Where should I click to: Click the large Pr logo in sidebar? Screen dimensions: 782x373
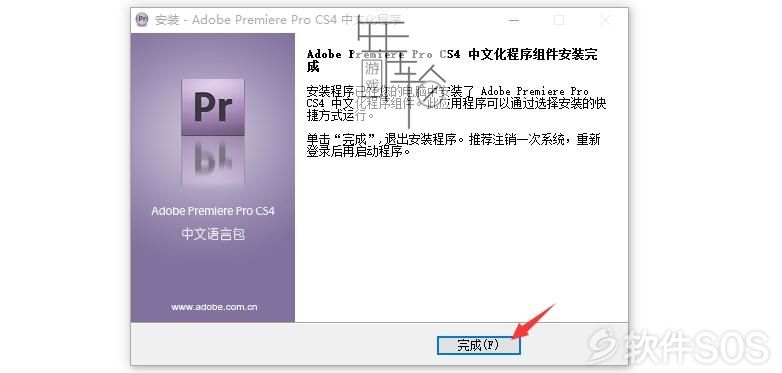click(213, 107)
